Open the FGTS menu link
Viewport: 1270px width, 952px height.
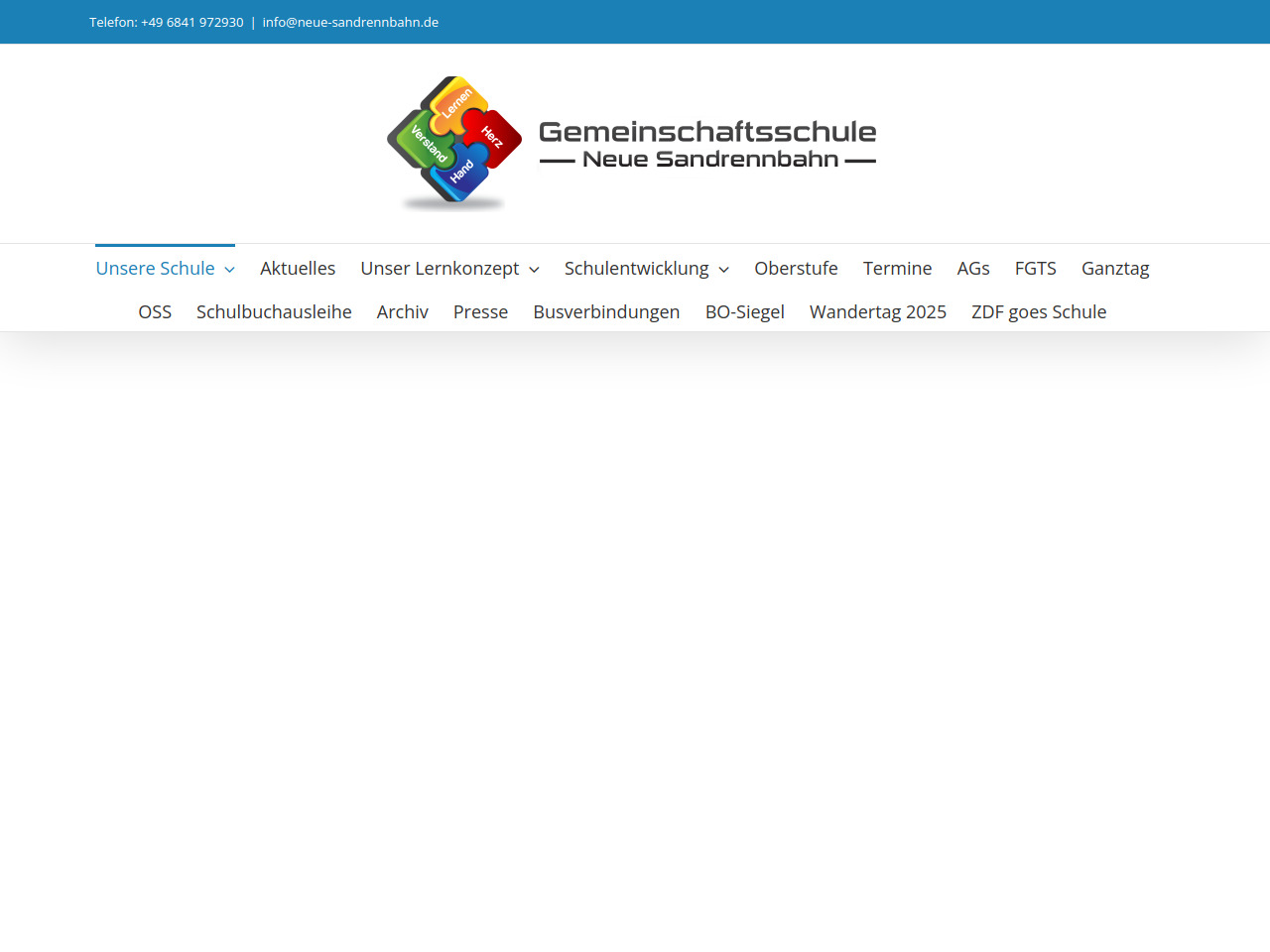[1035, 269]
